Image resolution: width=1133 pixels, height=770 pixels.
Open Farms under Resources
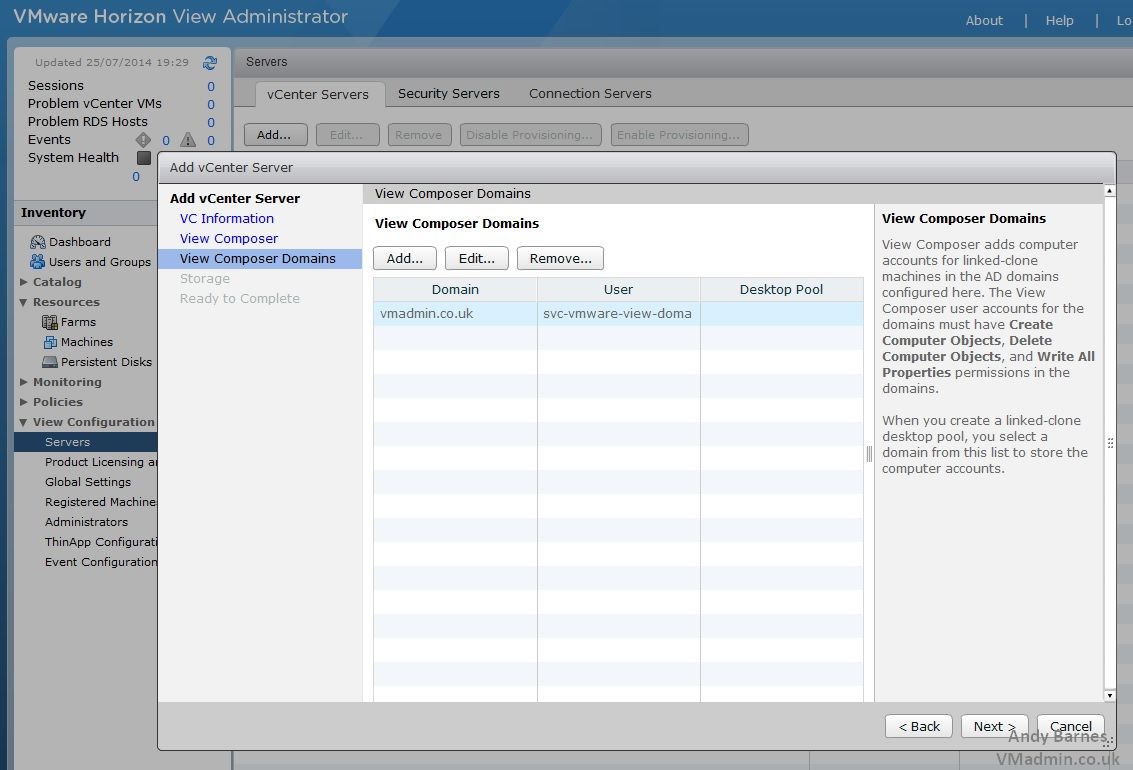78,322
